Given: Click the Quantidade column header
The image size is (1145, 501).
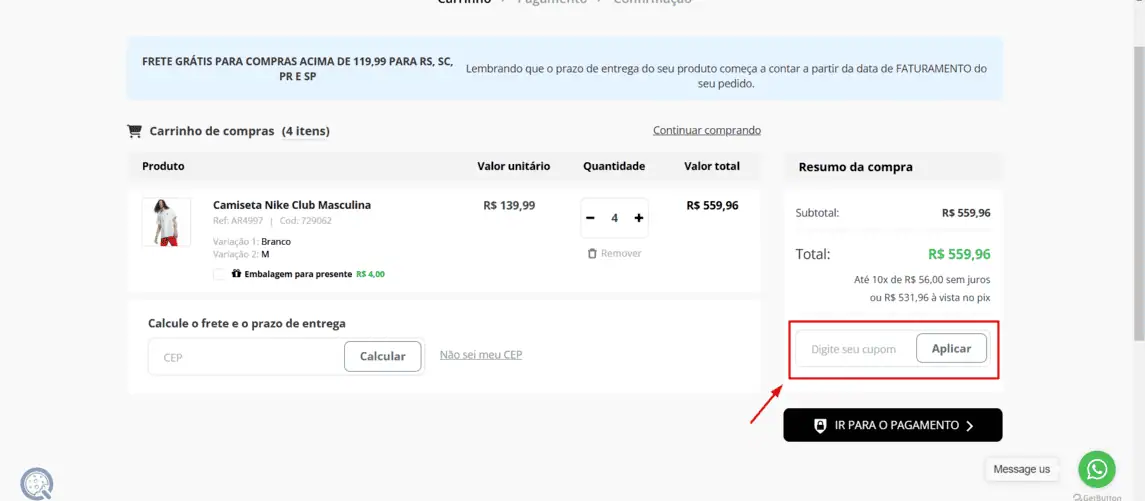Looking at the screenshot, I should point(614,166).
